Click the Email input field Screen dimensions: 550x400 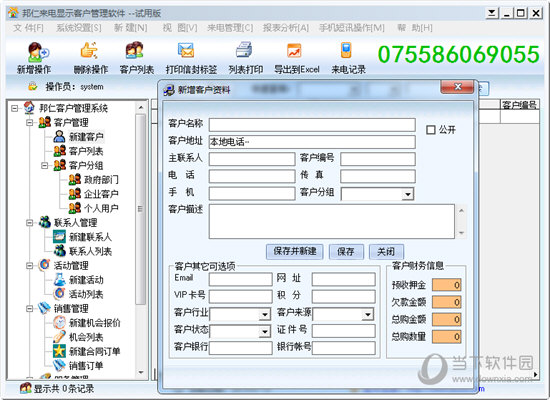pyautogui.click(x=241, y=279)
